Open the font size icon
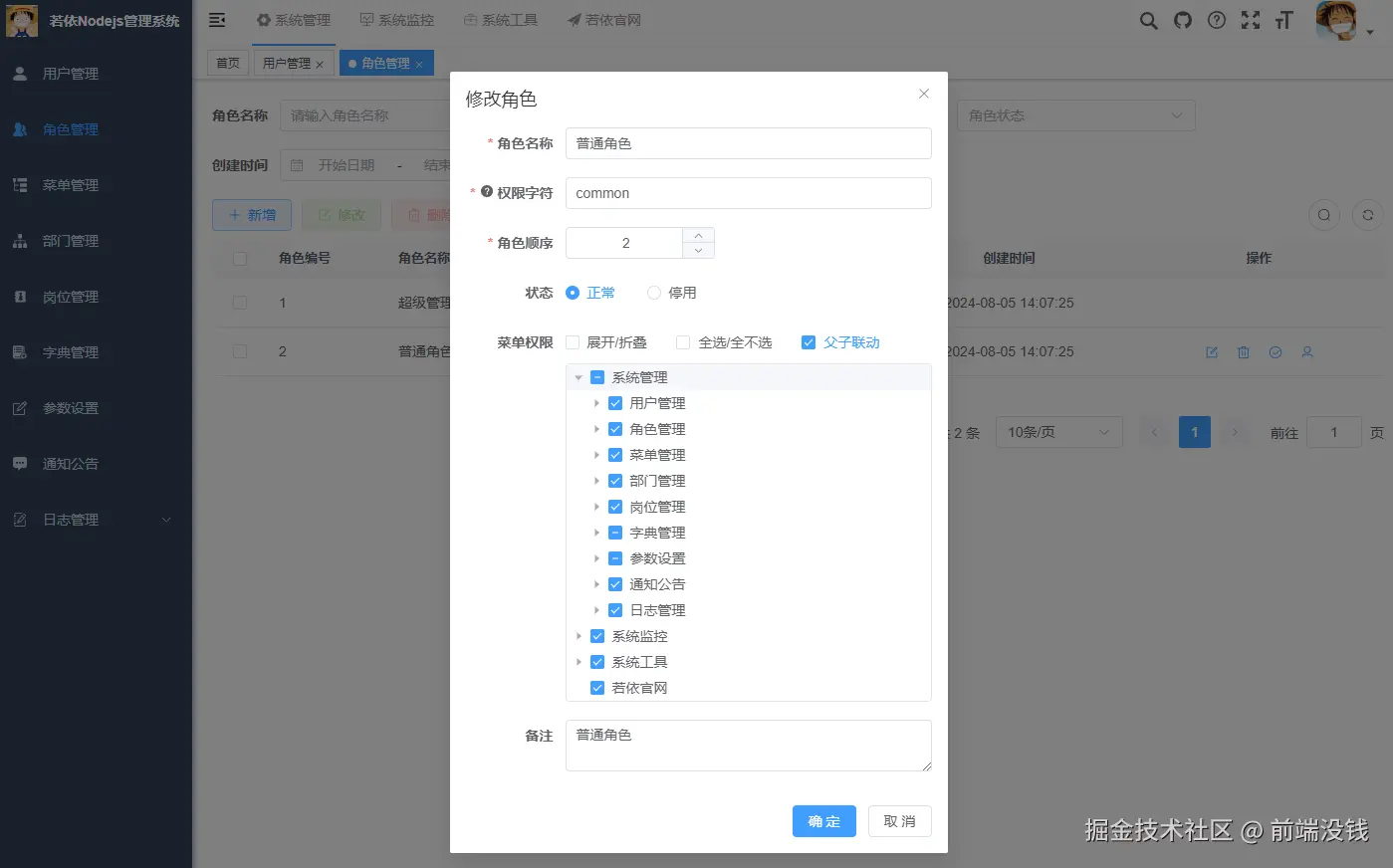Screen dimensions: 1393x868 coord(1283,20)
